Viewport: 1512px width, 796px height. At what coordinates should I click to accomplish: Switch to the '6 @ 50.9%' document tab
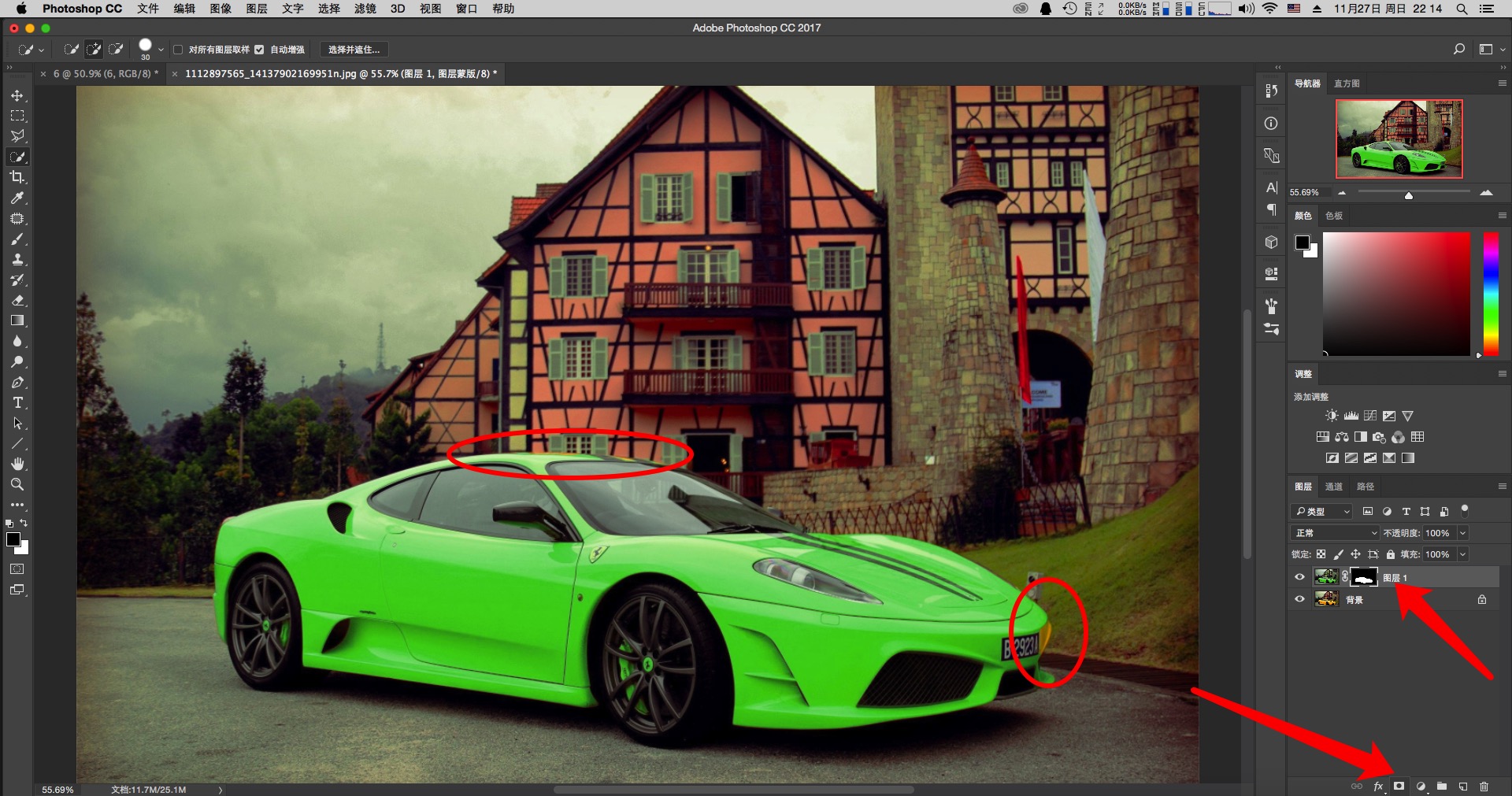tap(106, 74)
